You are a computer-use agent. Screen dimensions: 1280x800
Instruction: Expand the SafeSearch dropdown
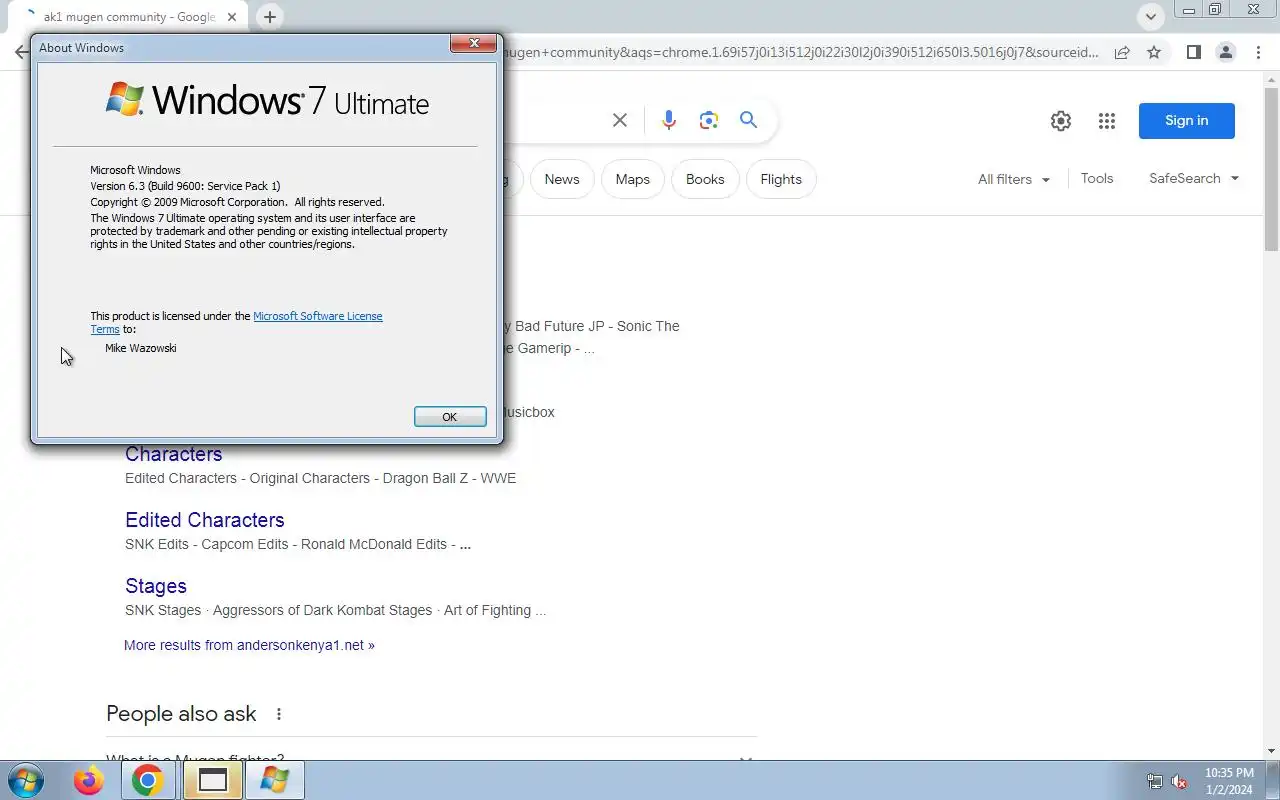point(1194,178)
